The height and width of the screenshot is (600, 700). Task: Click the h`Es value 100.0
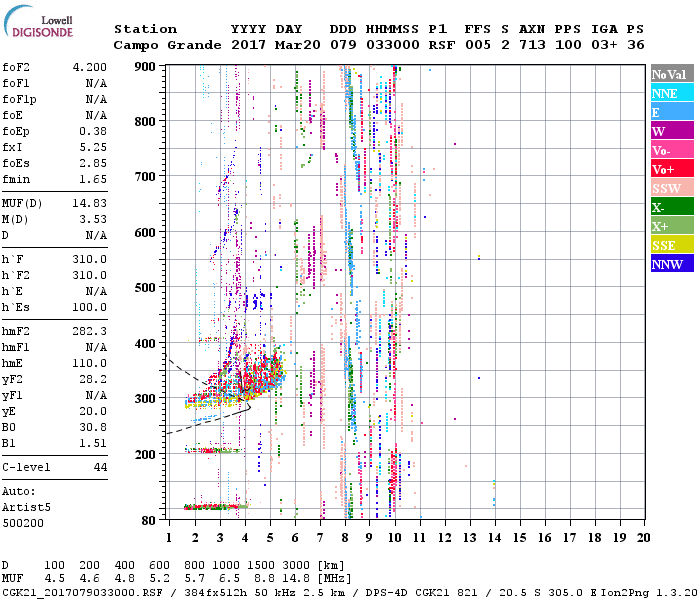coord(90,308)
